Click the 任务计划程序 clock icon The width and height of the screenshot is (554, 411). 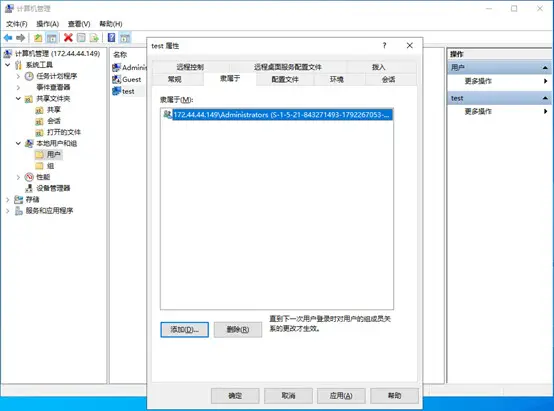[x=29, y=76]
